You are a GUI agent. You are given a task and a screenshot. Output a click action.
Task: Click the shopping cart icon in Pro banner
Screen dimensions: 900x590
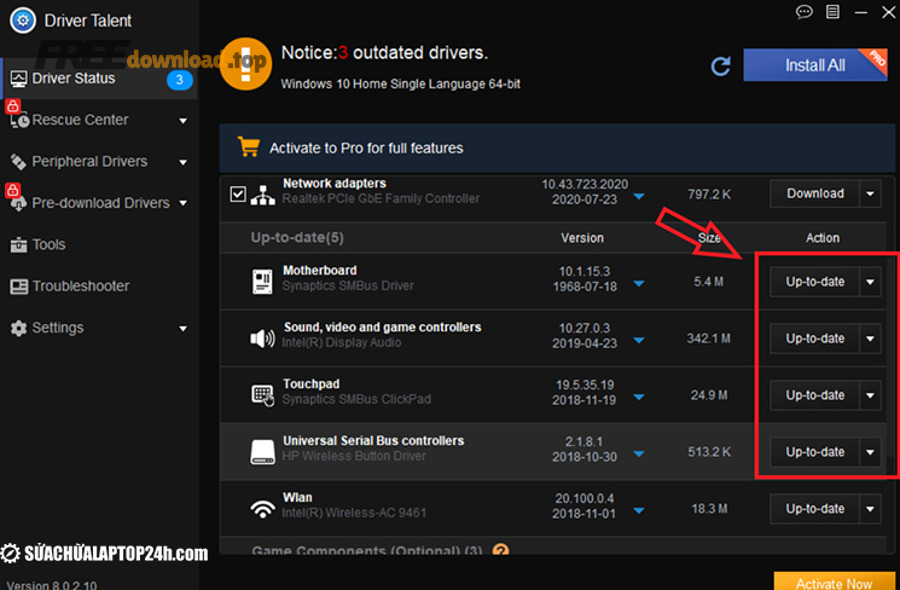249,147
